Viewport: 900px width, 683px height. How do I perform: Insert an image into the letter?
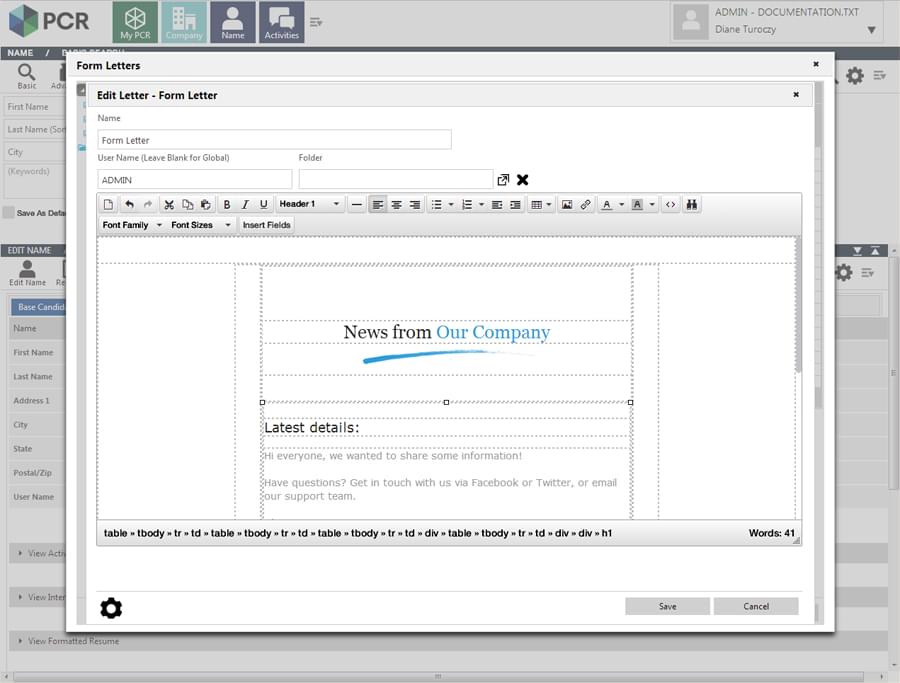[x=567, y=204]
